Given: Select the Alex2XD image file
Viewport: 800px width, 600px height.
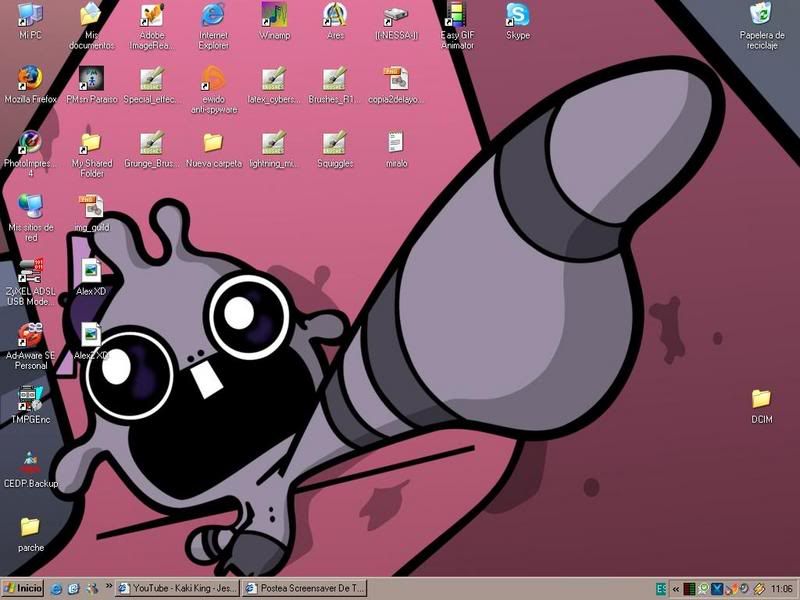Looking at the screenshot, I should 91,341.
